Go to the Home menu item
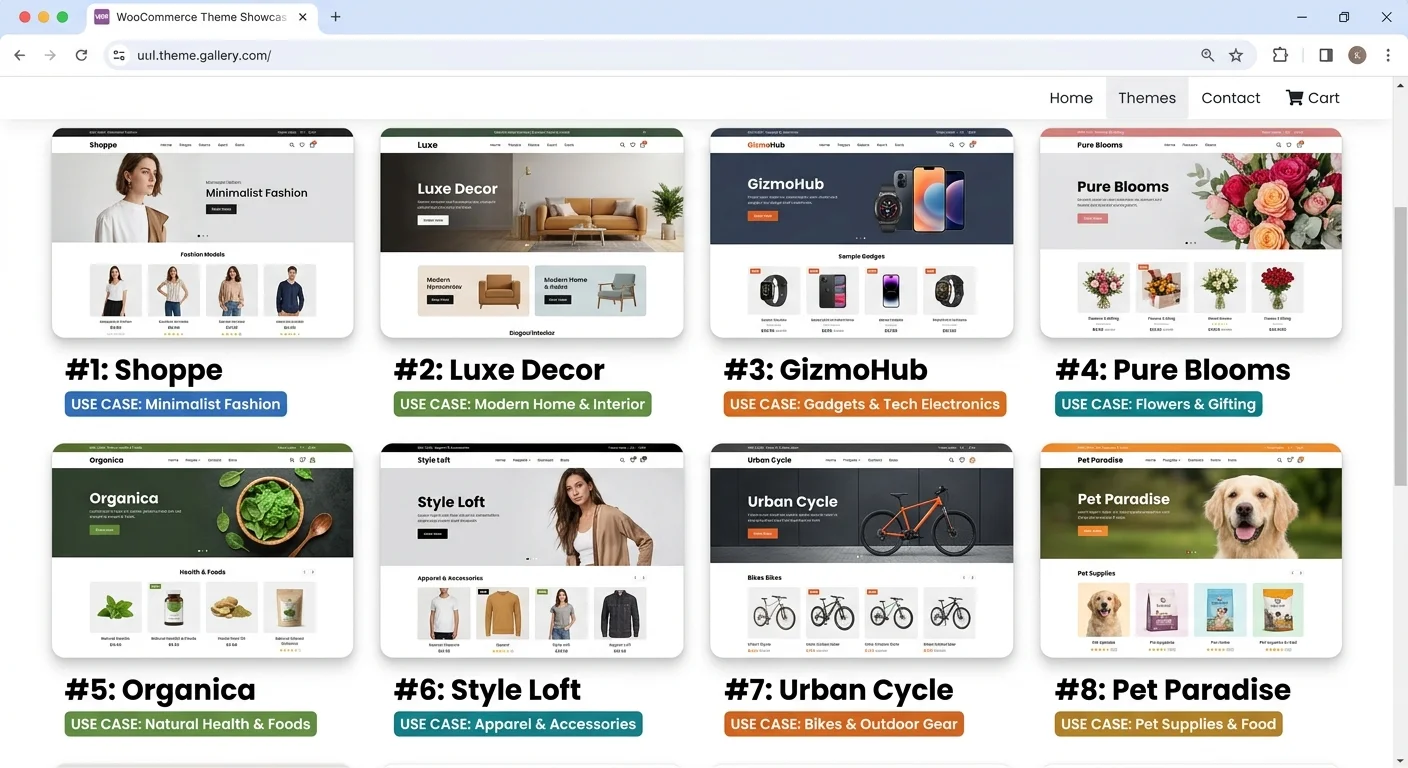The height and width of the screenshot is (768, 1408). click(1070, 98)
